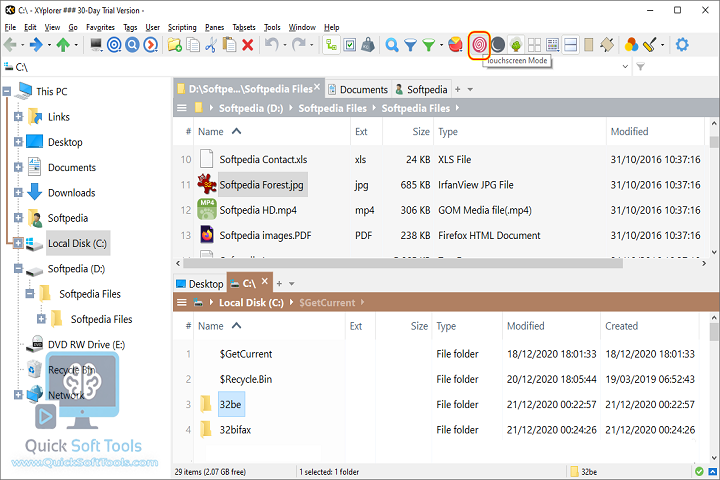Toggle Dark Mode moon button

coord(498,45)
